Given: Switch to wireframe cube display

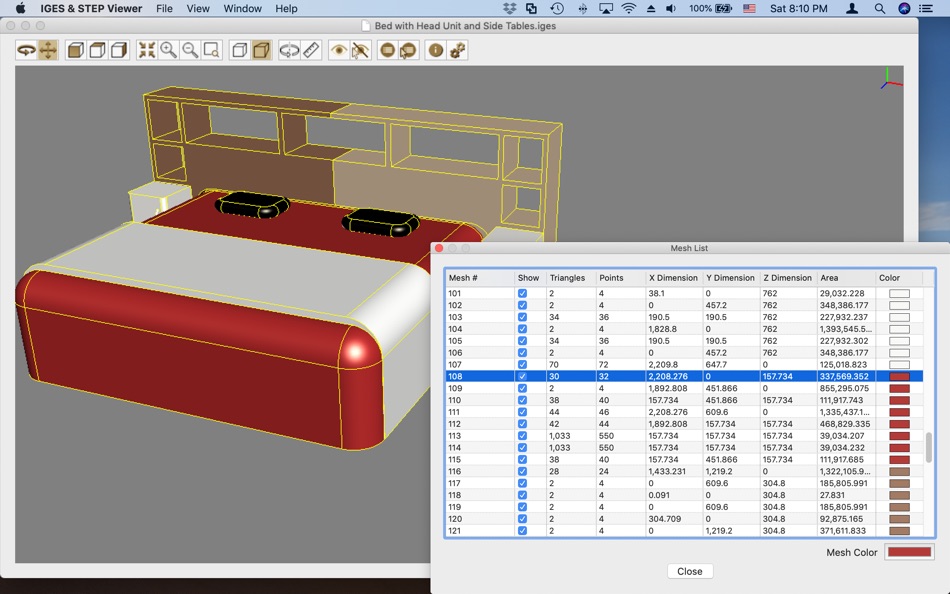Looking at the screenshot, I should [x=240, y=50].
